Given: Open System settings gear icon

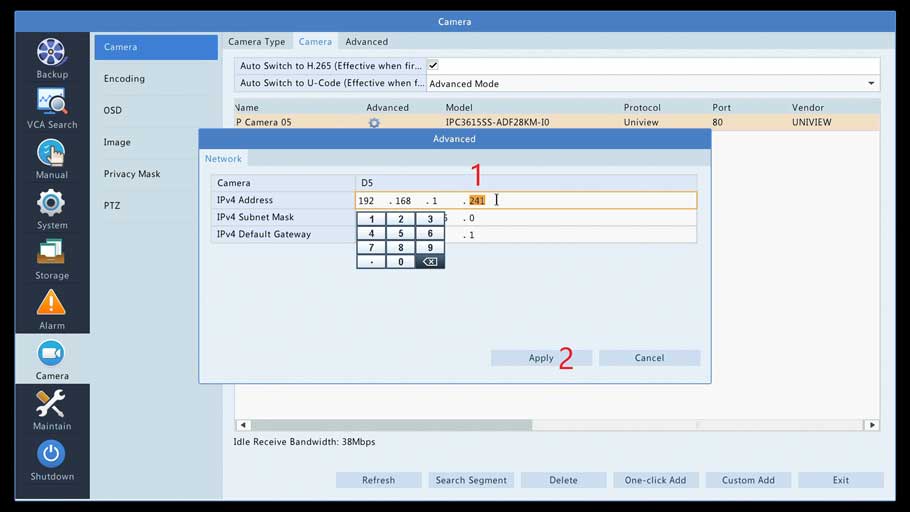Looking at the screenshot, I should (x=51, y=202).
